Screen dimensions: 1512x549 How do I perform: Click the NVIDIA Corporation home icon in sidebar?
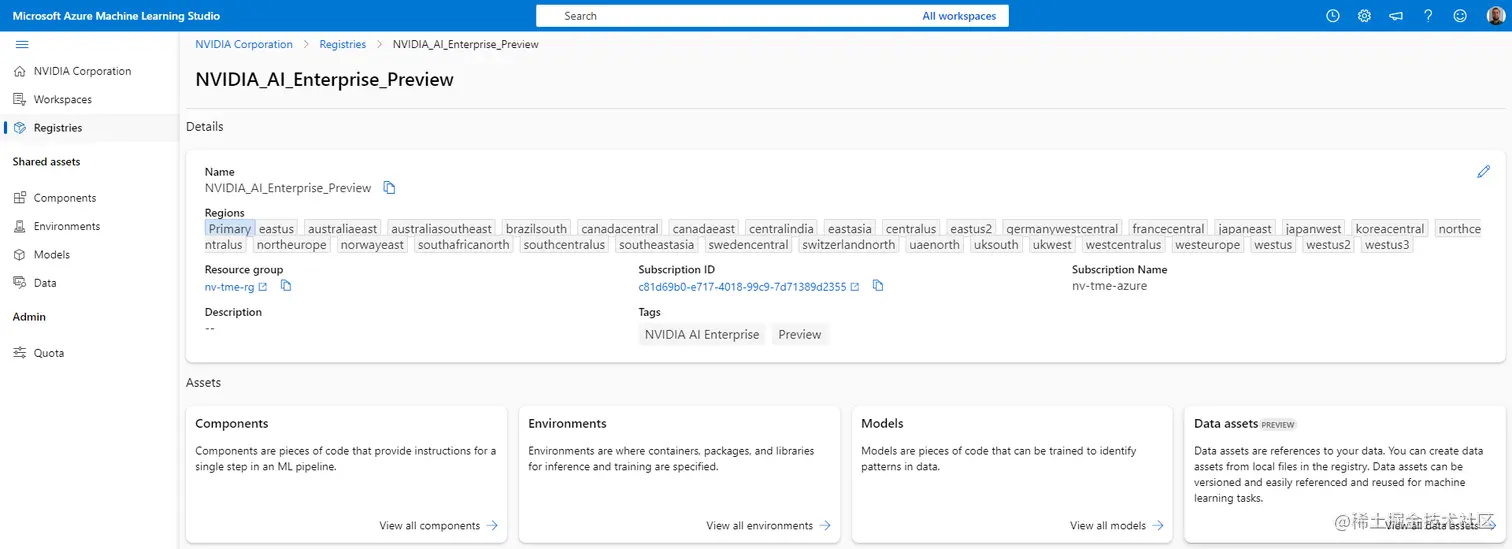click(x=20, y=71)
